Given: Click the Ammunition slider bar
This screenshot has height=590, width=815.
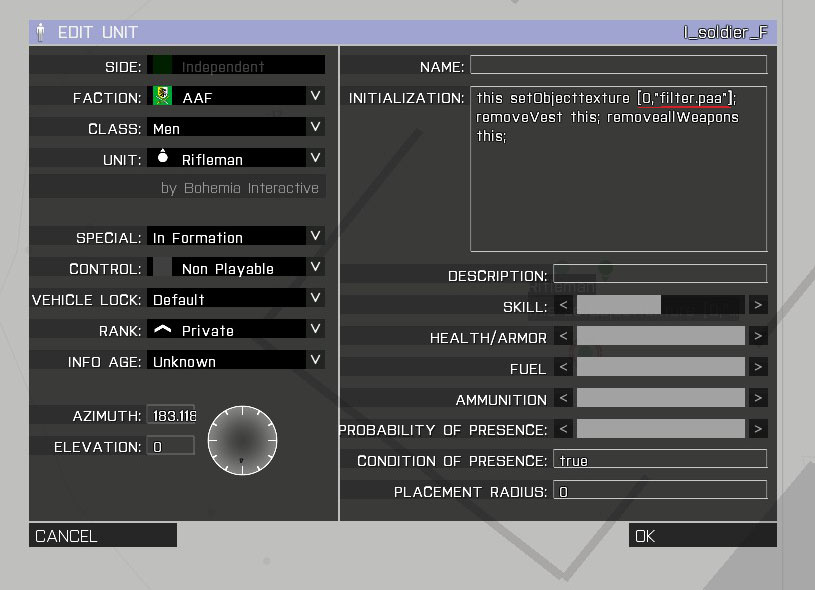Looking at the screenshot, I should click(661, 398).
